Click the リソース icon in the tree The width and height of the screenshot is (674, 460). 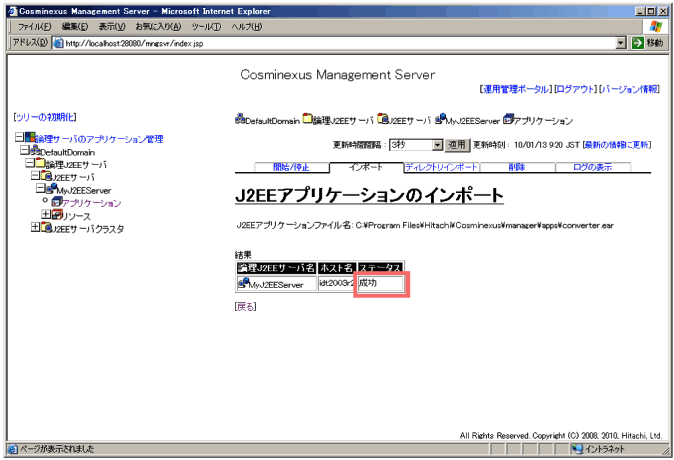coord(57,214)
